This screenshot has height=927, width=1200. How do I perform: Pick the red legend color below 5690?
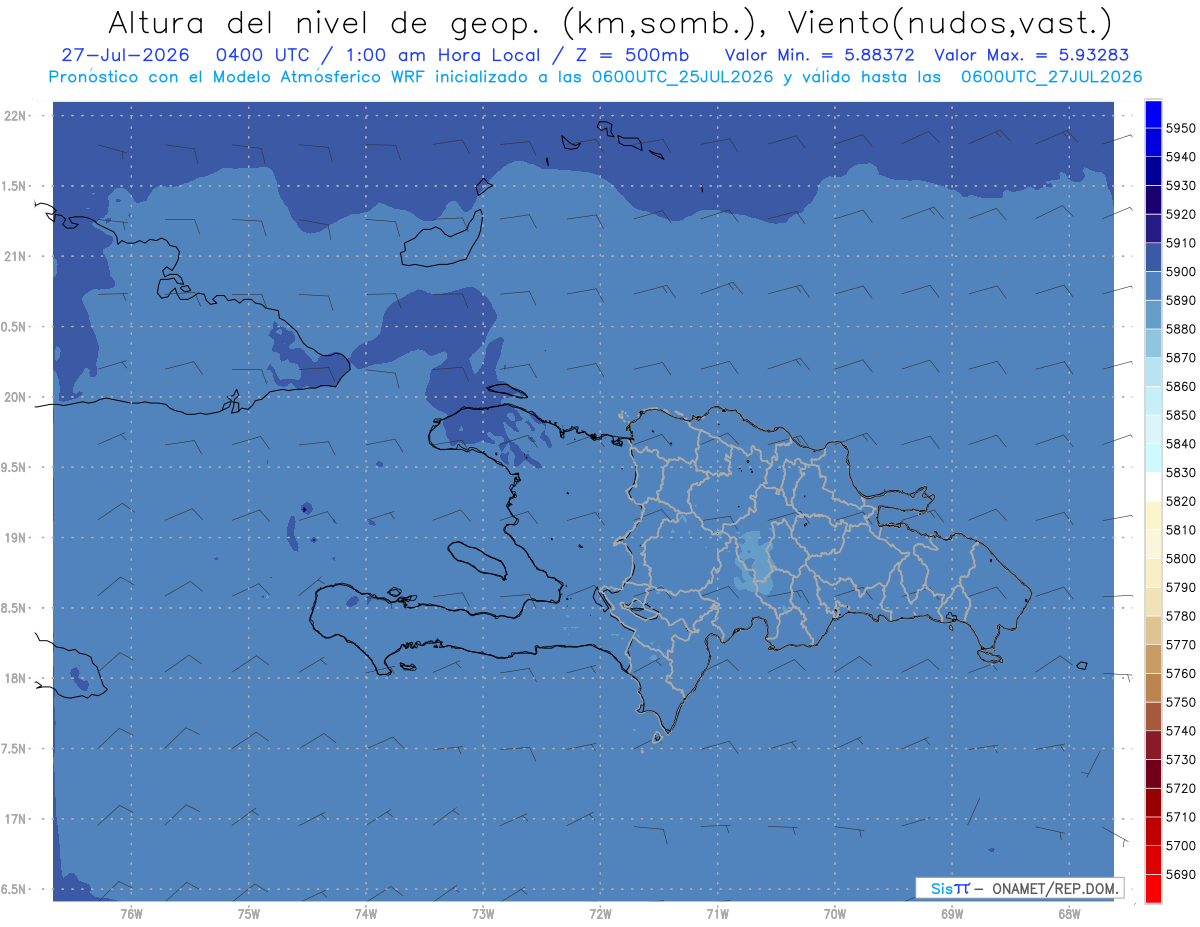[x=1153, y=888]
